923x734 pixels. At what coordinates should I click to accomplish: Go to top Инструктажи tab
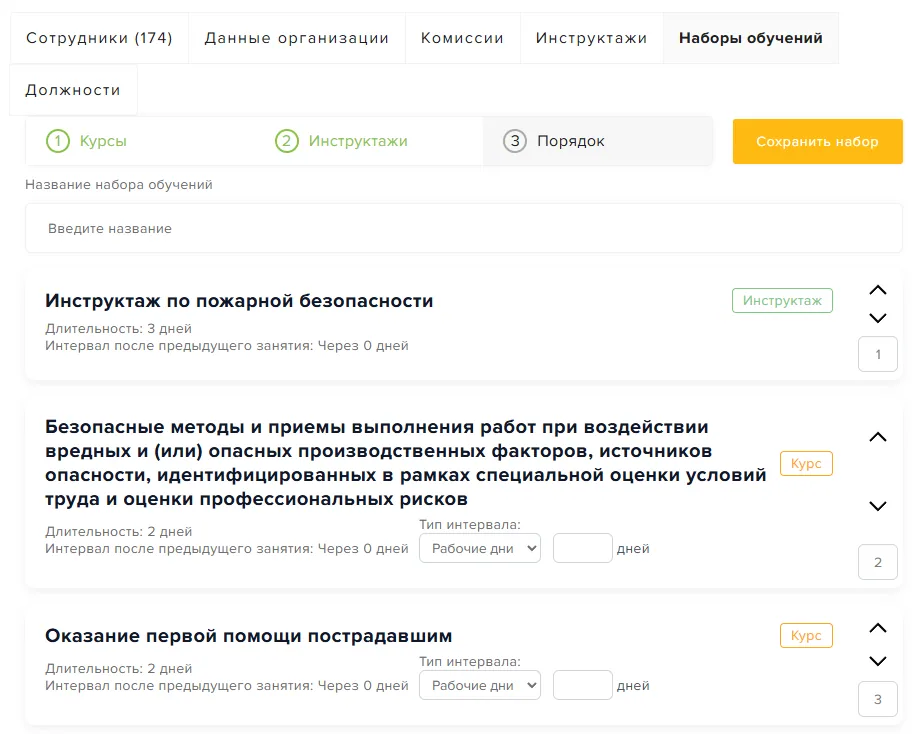(592, 38)
